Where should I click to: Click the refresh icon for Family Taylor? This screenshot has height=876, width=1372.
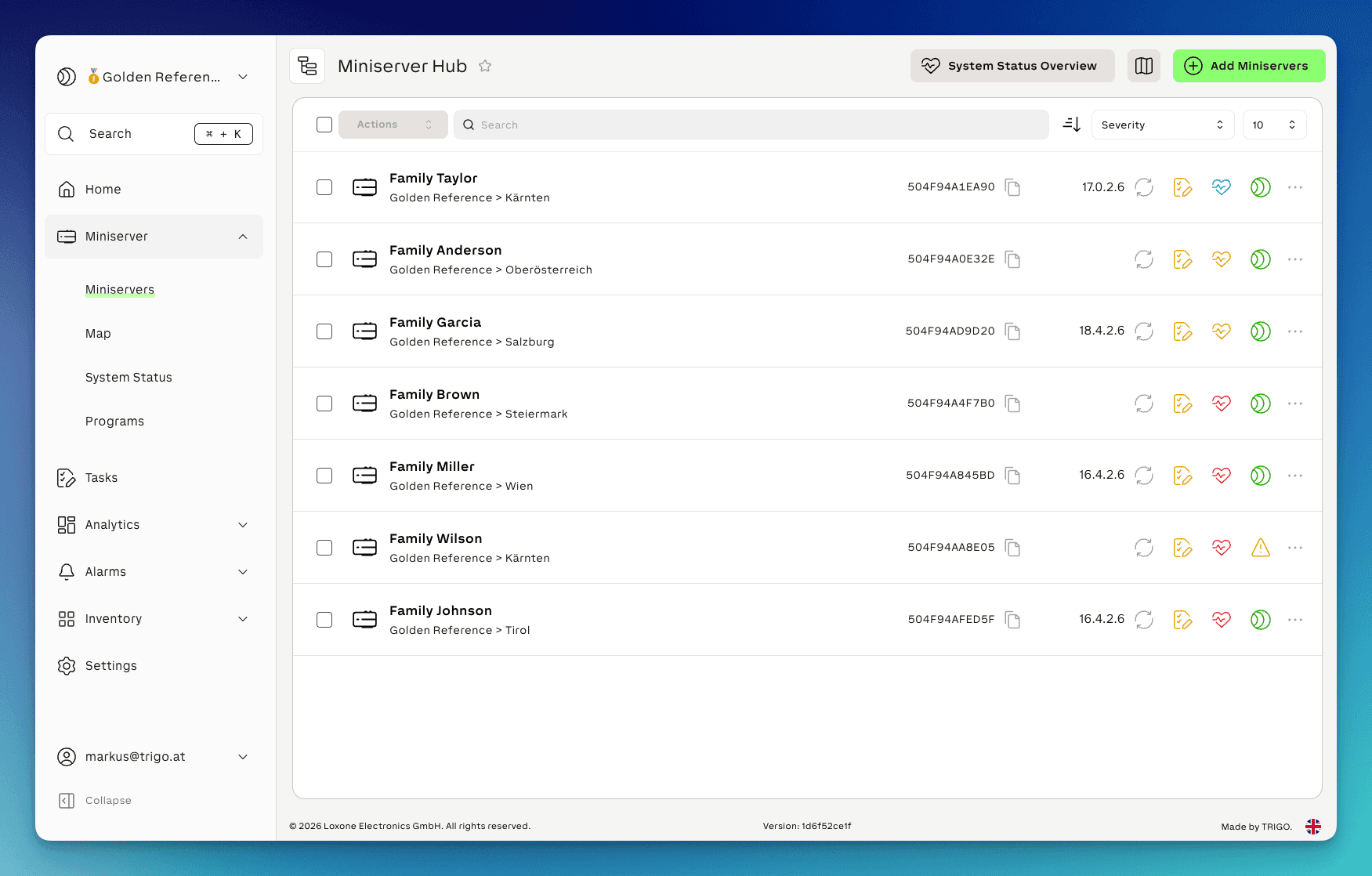pyautogui.click(x=1144, y=187)
